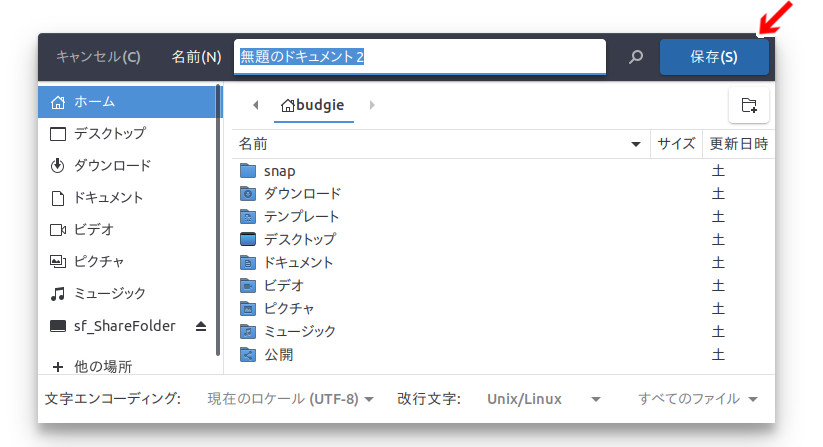Sort by the 名前 column header

click(440, 144)
